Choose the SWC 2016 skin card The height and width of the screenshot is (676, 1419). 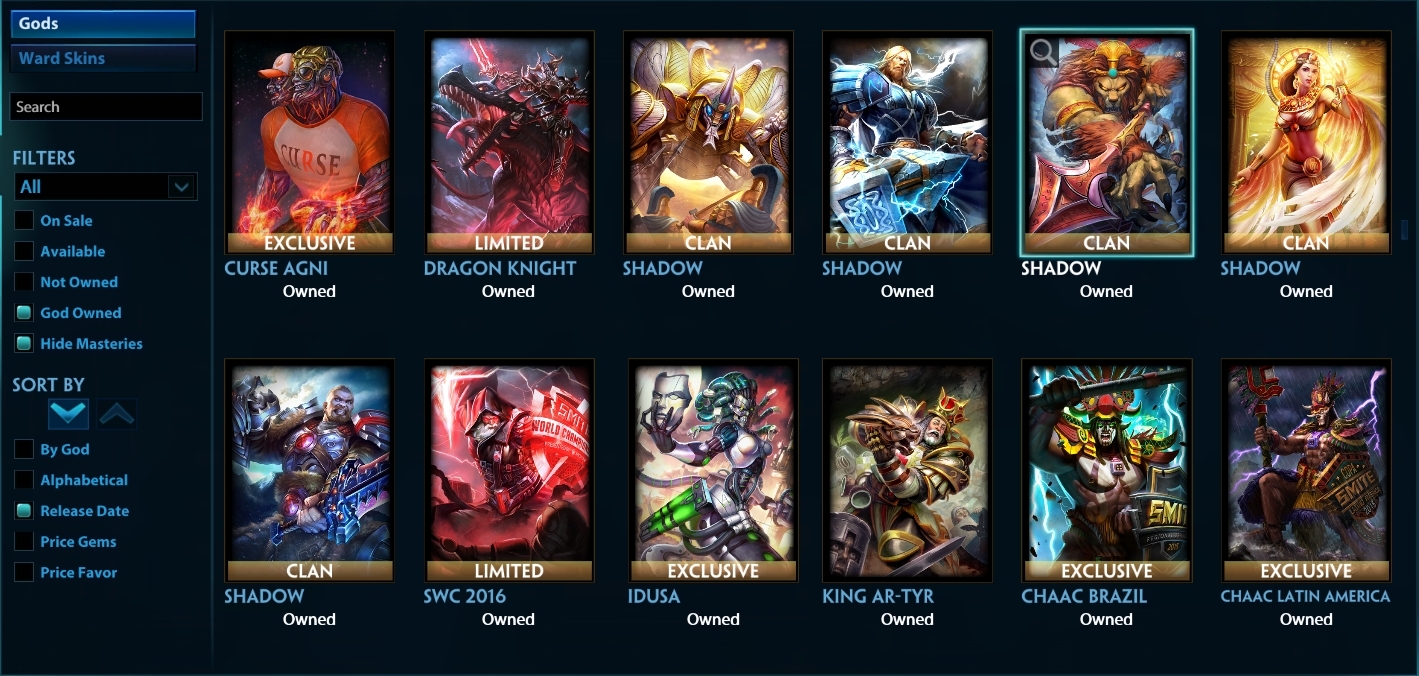click(509, 470)
